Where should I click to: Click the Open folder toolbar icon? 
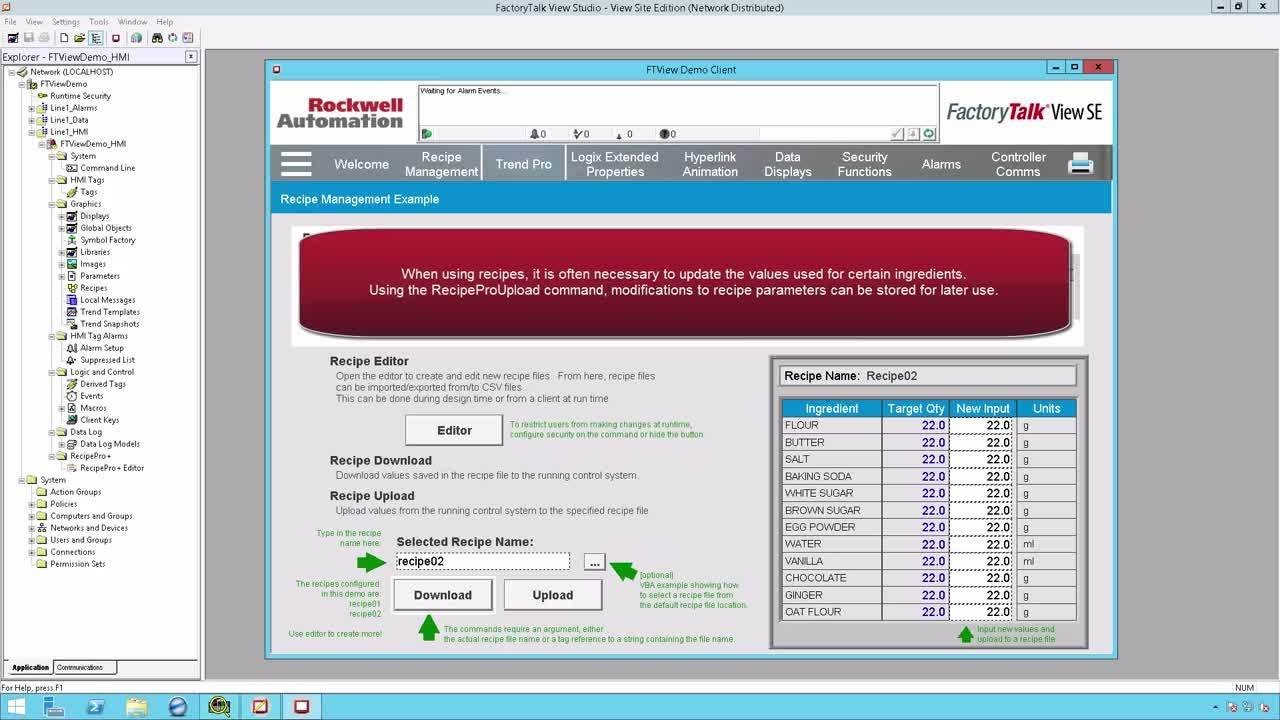coord(79,38)
